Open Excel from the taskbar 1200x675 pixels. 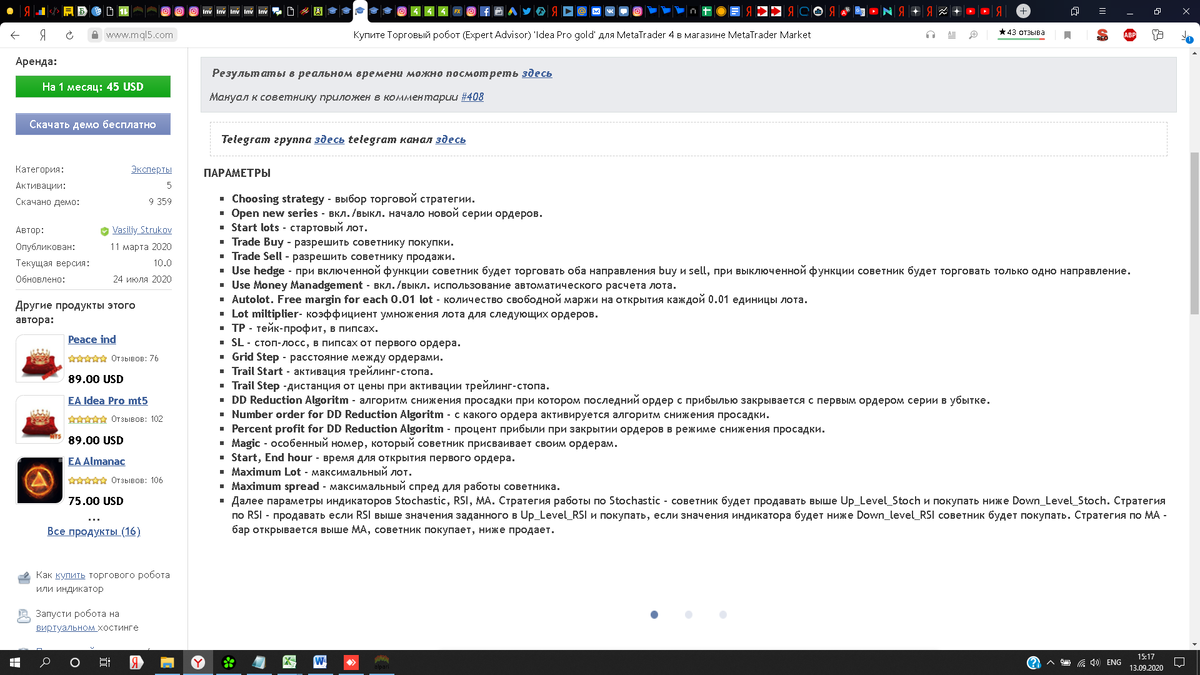(289, 662)
